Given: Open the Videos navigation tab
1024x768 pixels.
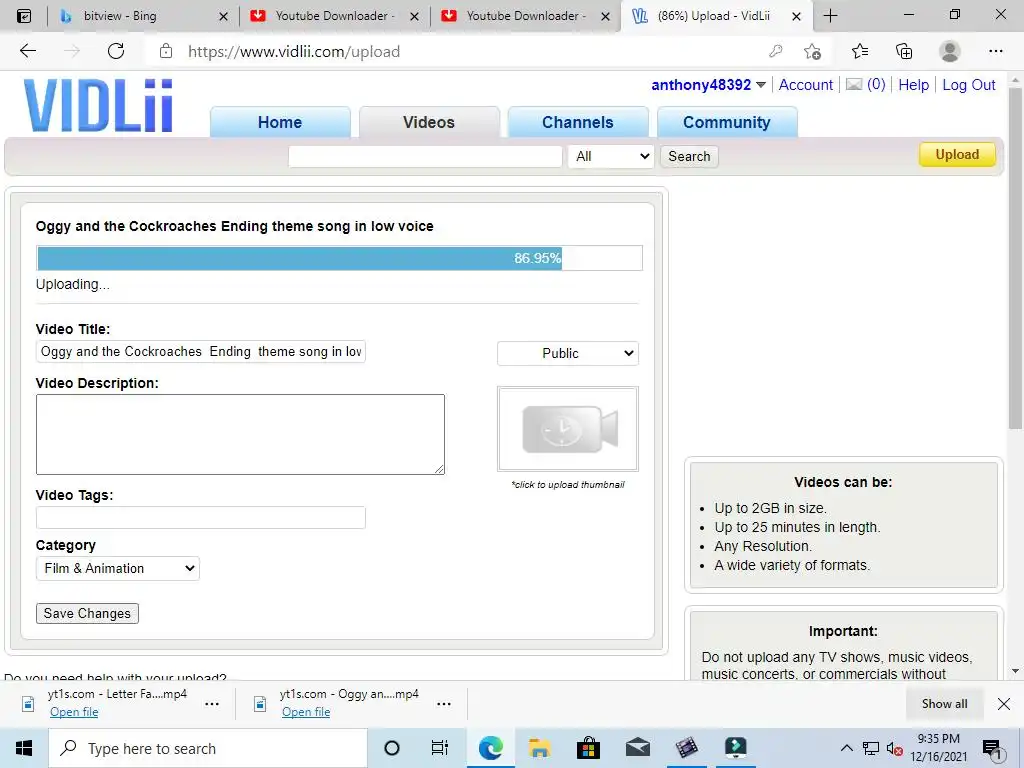Looking at the screenshot, I should 429,122.
